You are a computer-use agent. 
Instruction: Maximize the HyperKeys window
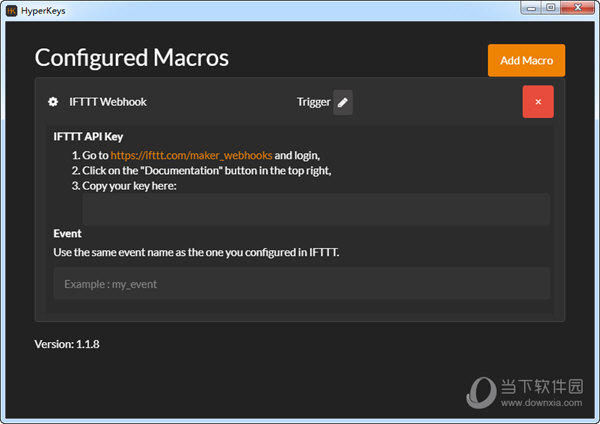[551, 8]
